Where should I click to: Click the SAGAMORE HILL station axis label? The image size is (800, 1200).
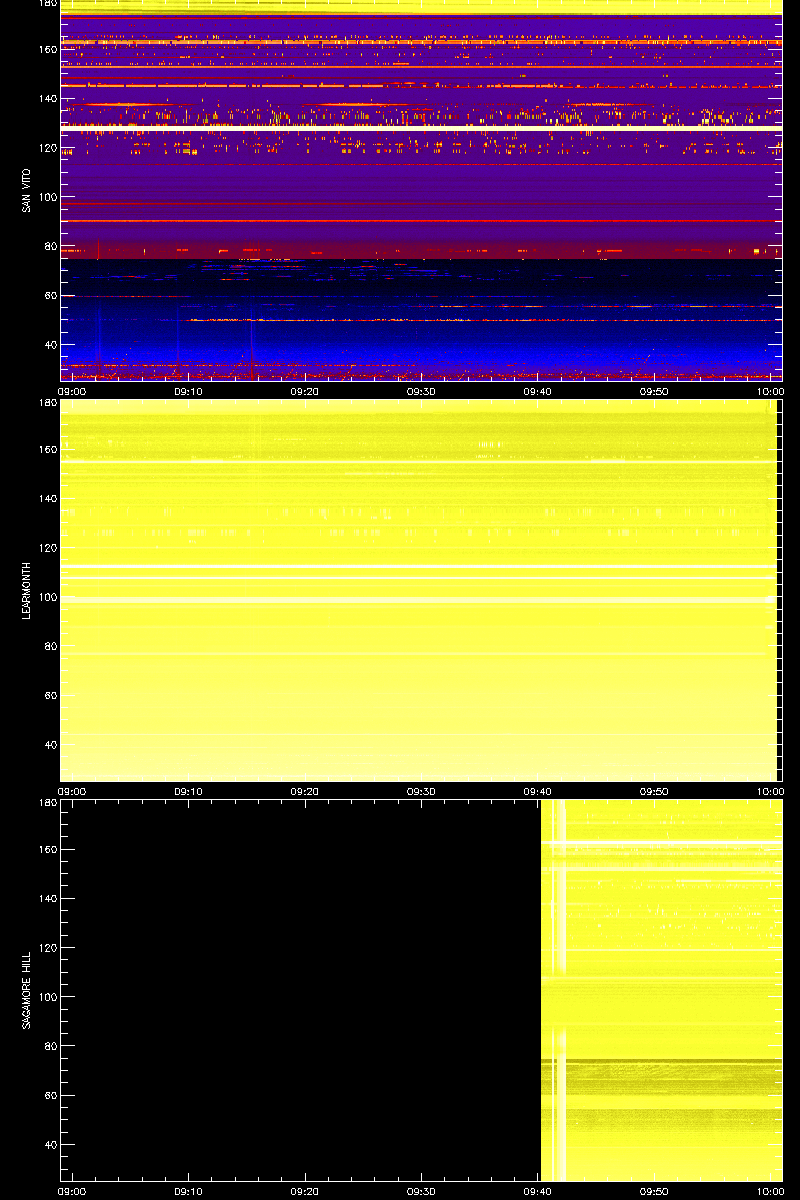click(28, 989)
